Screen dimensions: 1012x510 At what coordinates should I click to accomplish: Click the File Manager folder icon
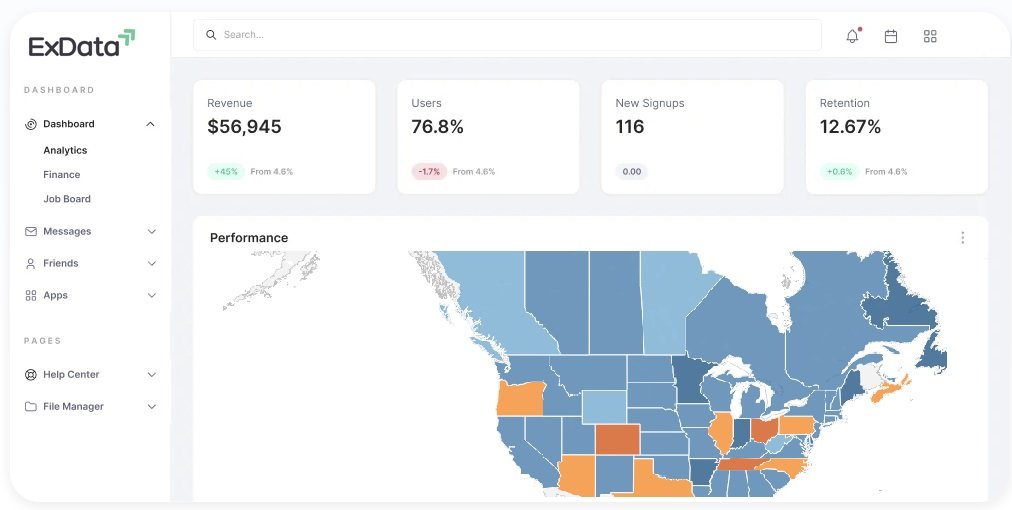(31, 406)
